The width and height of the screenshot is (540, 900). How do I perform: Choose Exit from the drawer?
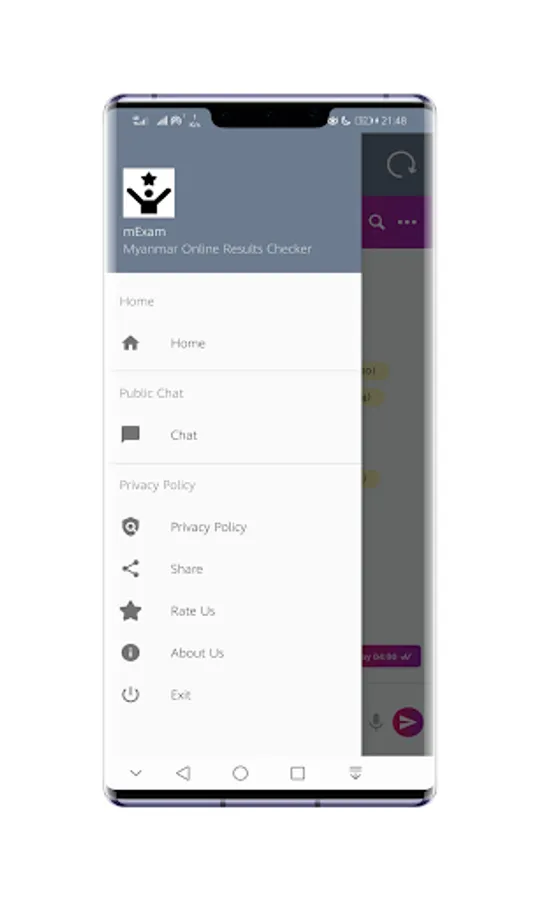[234, 695]
